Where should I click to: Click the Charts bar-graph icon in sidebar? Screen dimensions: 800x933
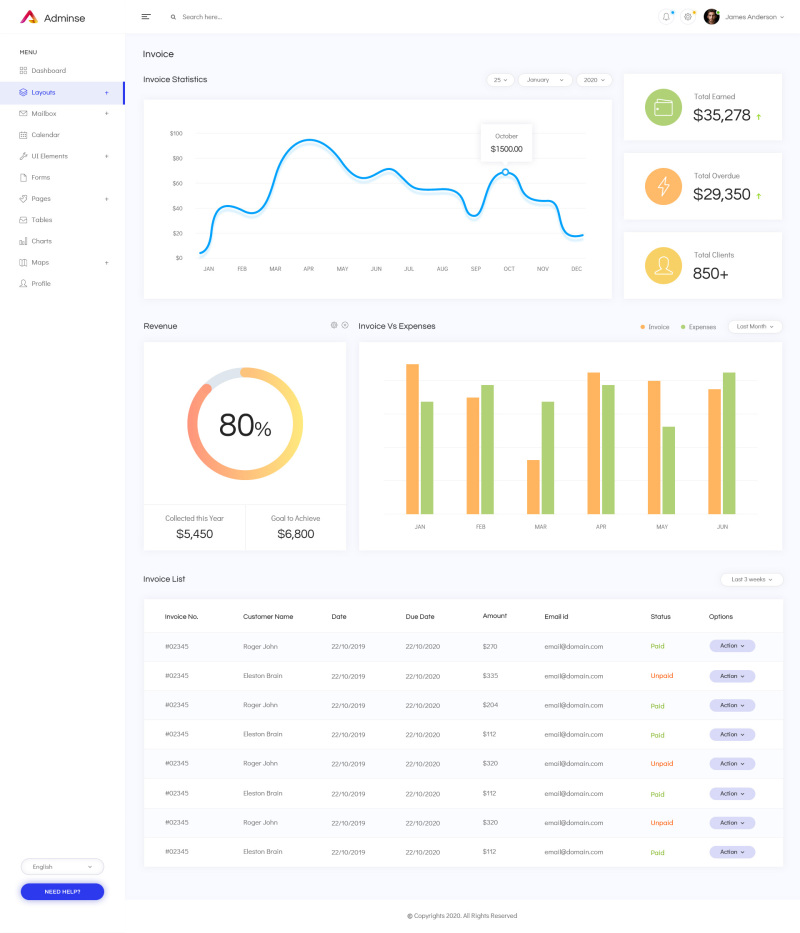[22, 241]
